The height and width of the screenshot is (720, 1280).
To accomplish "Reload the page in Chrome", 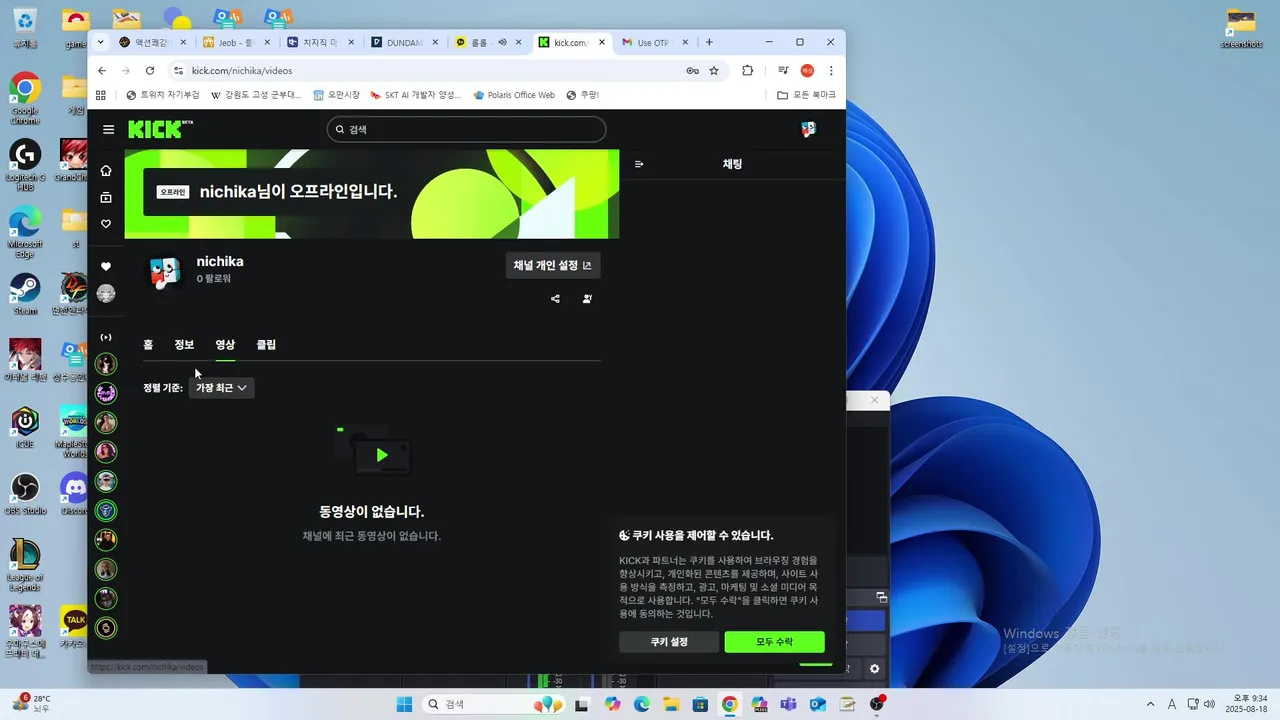I will (x=150, y=71).
